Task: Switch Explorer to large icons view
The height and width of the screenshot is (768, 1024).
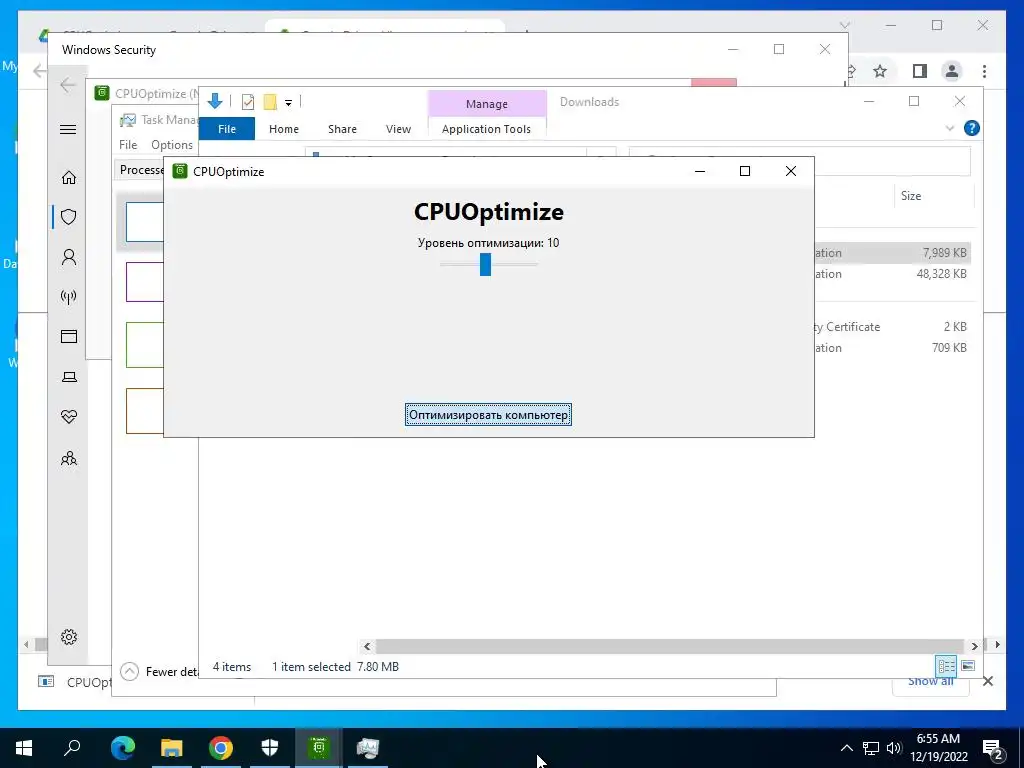Action: tap(968, 666)
